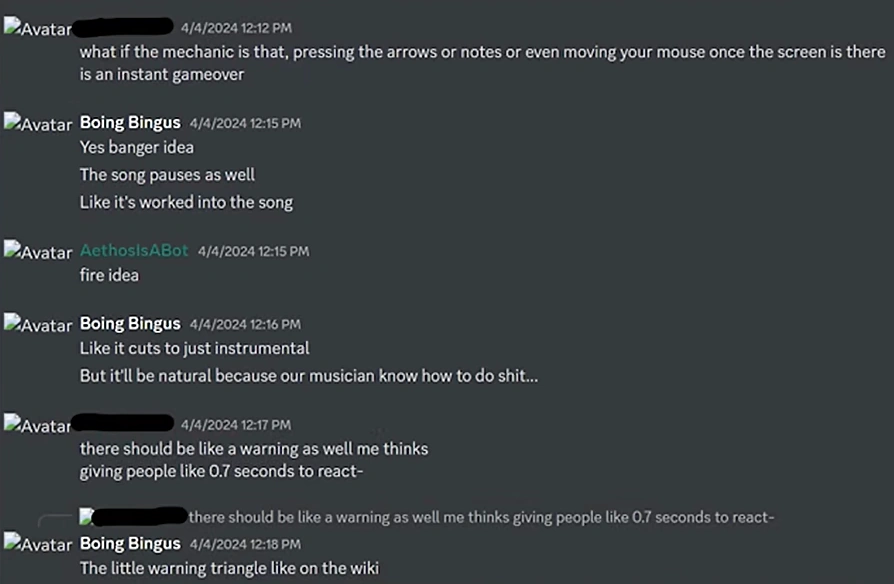Click Boing Bingus's avatar at 12:18 PM
The width and height of the screenshot is (894, 584).
coord(37,544)
